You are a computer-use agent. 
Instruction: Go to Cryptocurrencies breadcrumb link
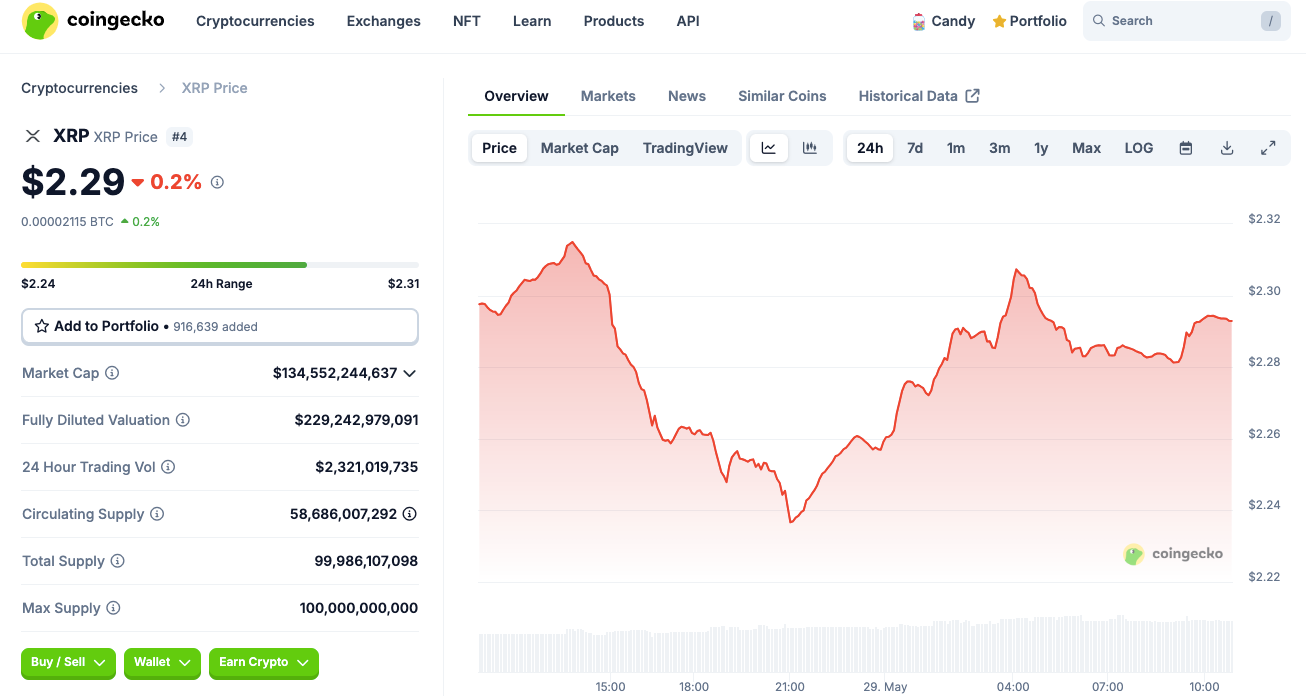pyautogui.click(x=79, y=88)
